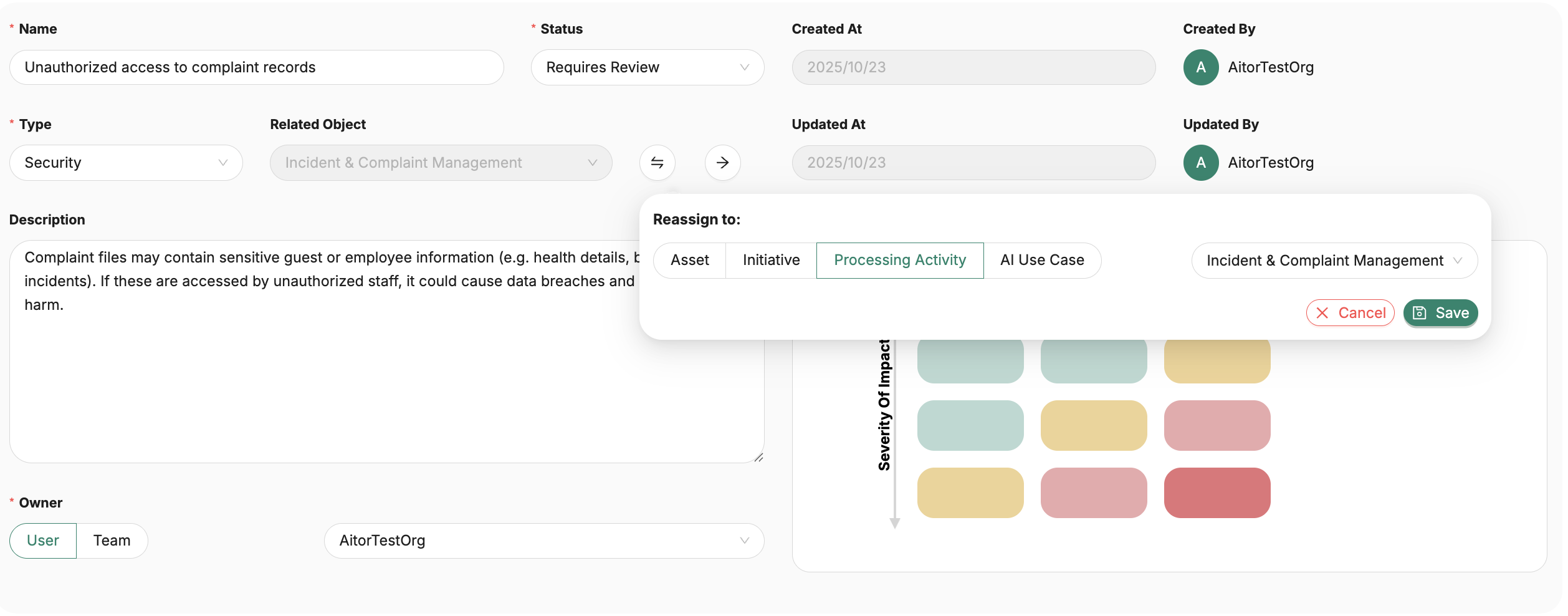Click the description textarea resize handle

tap(758, 458)
